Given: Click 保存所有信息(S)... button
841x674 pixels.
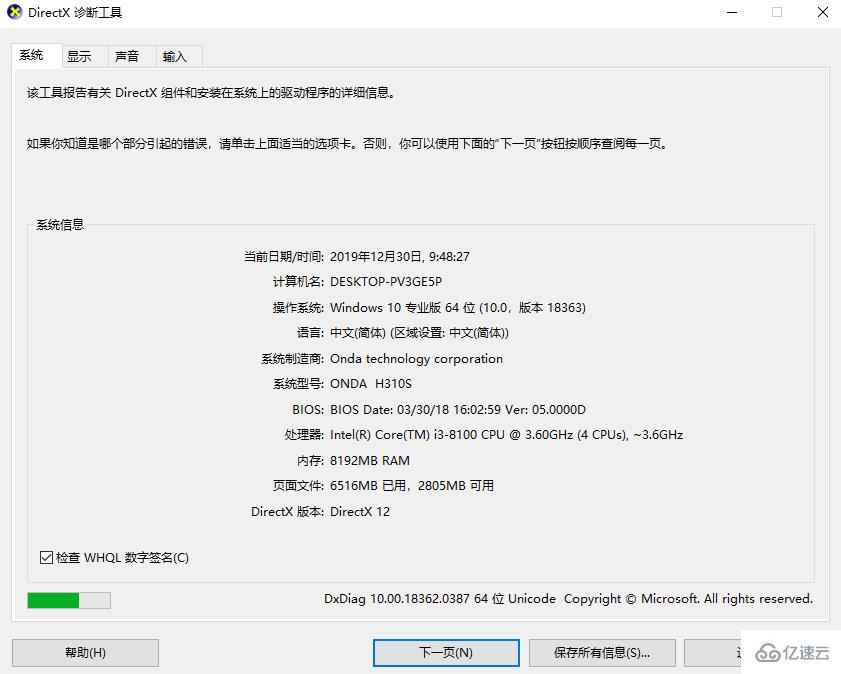Looking at the screenshot, I should click(602, 653).
